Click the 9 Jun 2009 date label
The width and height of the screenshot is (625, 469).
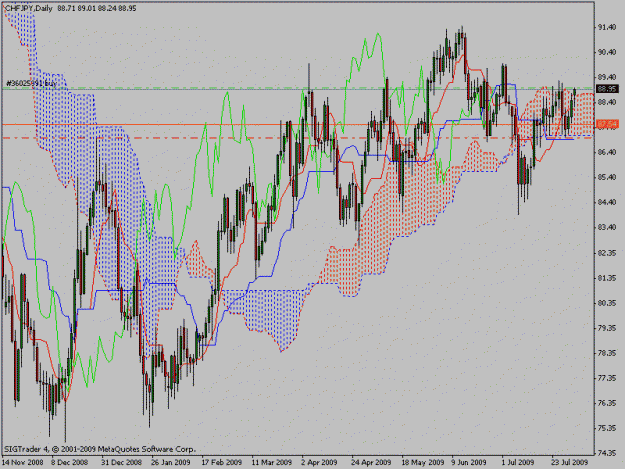(469, 463)
